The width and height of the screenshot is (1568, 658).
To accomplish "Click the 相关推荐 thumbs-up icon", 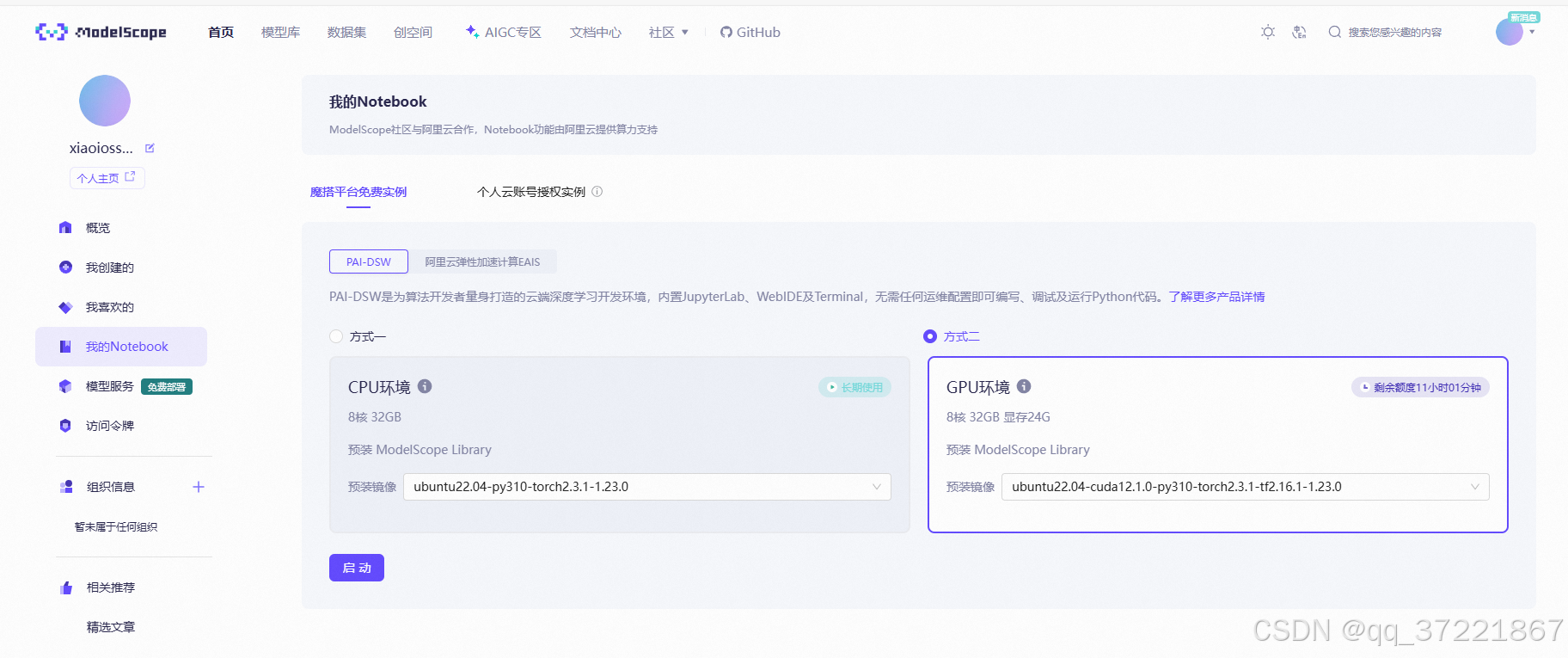I will [66, 587].
